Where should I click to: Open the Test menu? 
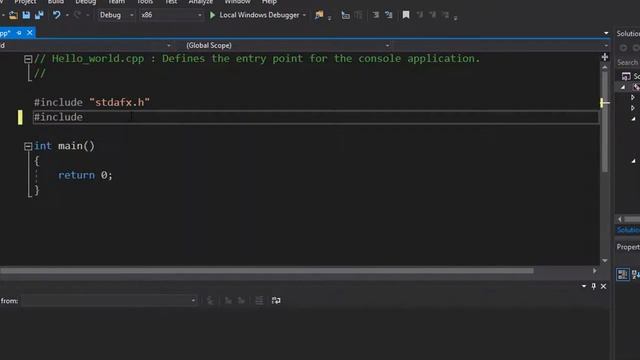171,2
